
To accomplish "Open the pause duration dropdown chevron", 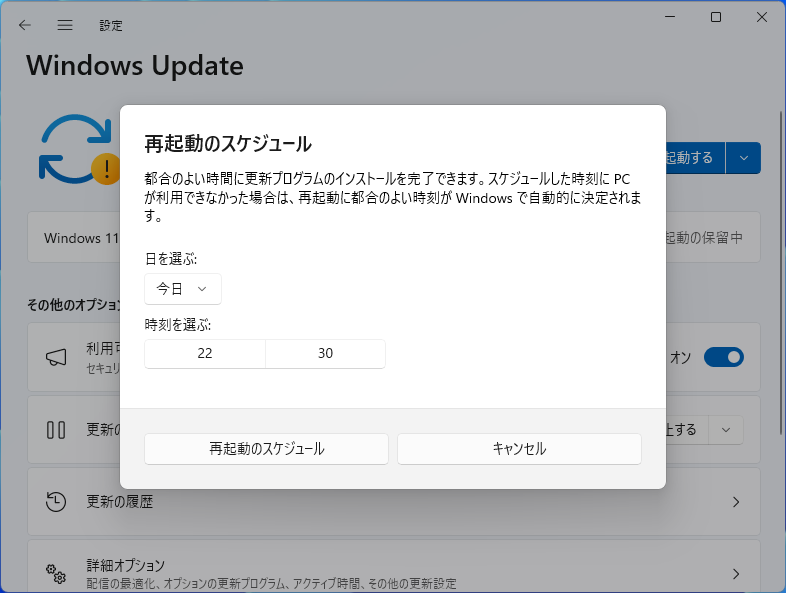I will point(726,430).
